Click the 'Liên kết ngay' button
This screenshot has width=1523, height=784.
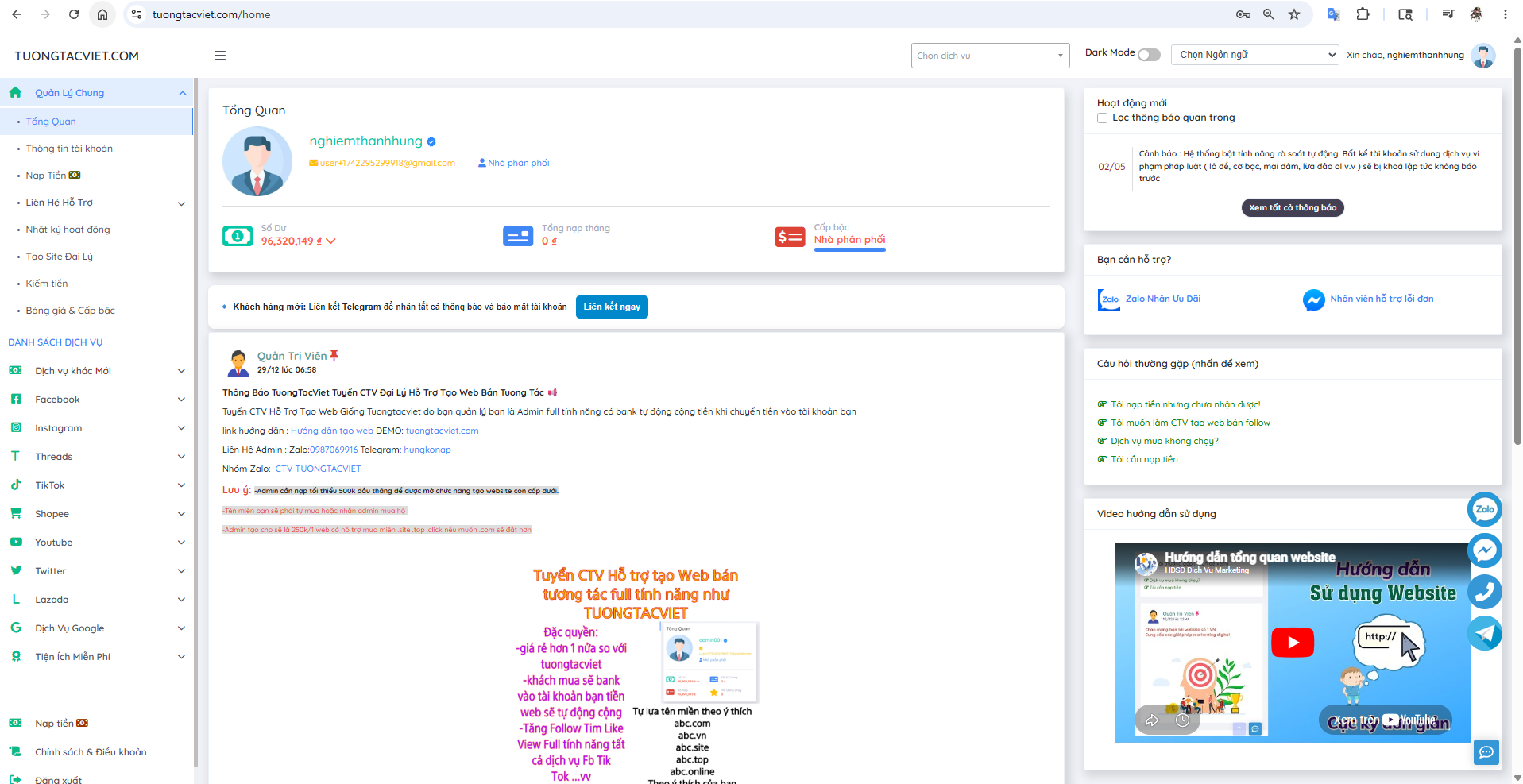(612, 307)
